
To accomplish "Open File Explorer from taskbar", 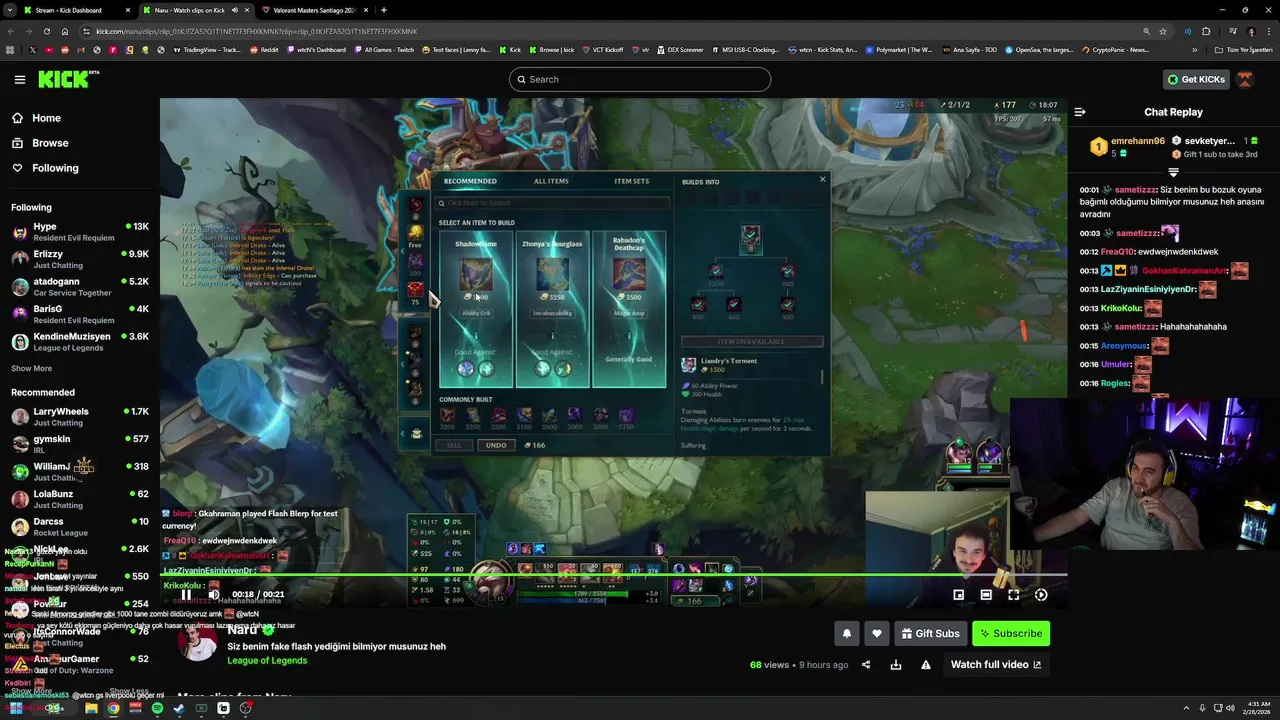I will tap(91, 708).
